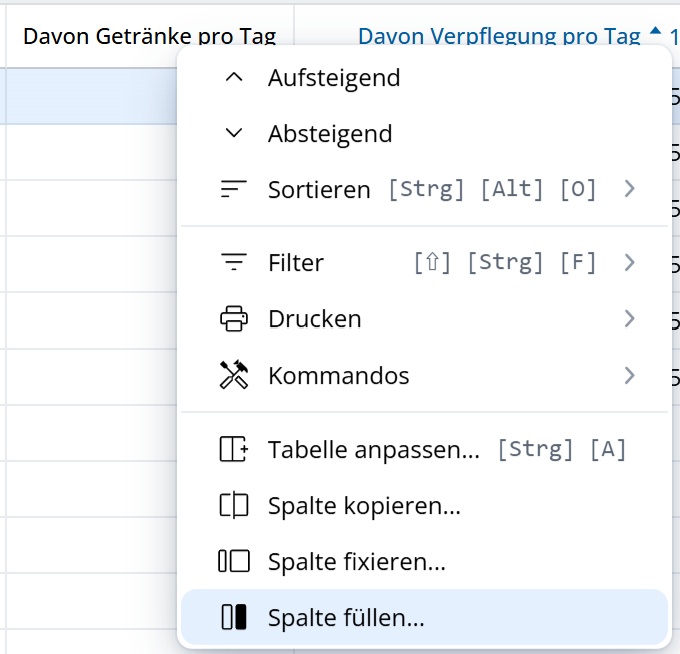The height and width of the screenshot is (654, 680).
Task: Choose Spalte füllen... from menu
Action: (346, 618)
